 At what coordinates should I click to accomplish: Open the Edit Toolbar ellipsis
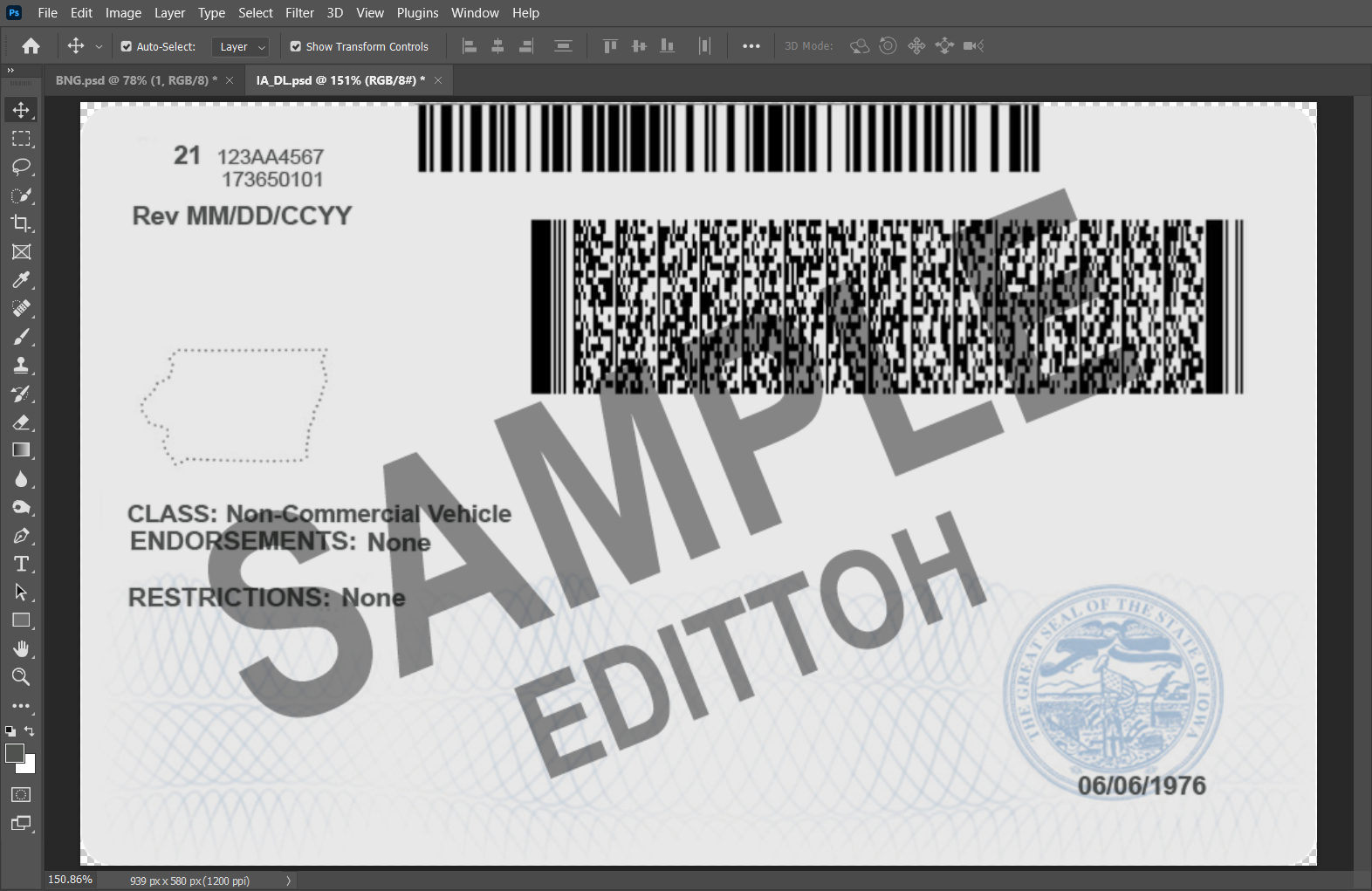[21, 706]
